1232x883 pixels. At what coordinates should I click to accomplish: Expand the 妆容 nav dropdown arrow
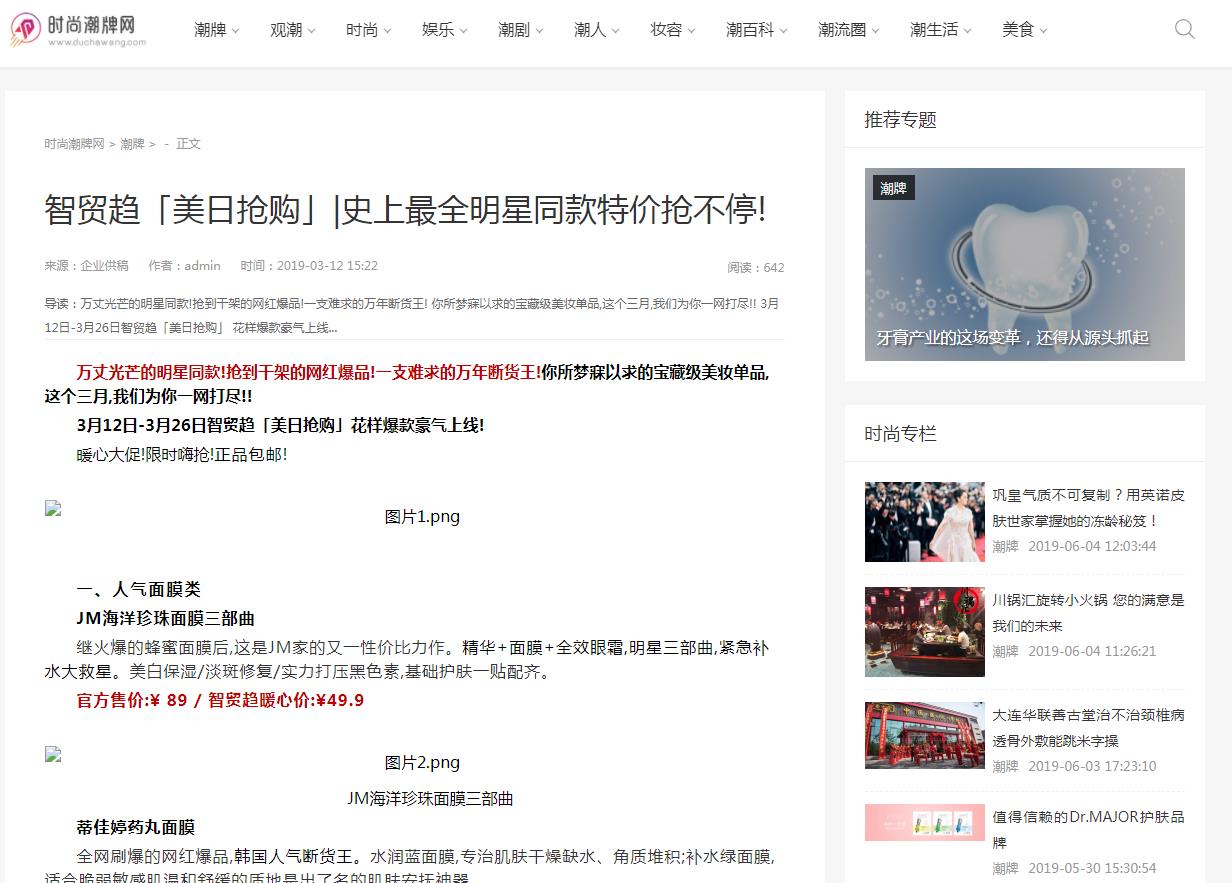coord(692,31)
